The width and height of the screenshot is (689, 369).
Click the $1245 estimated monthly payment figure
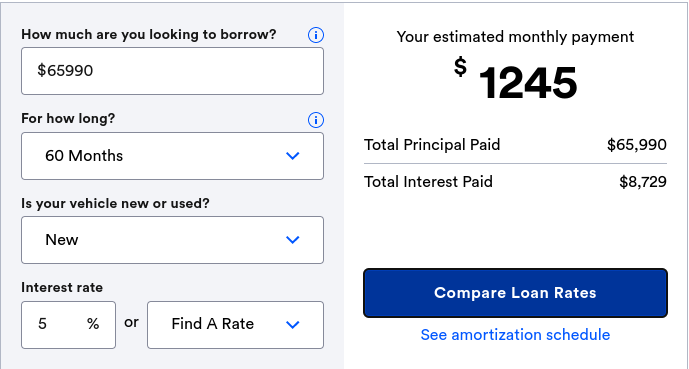(x=515, y=82)
